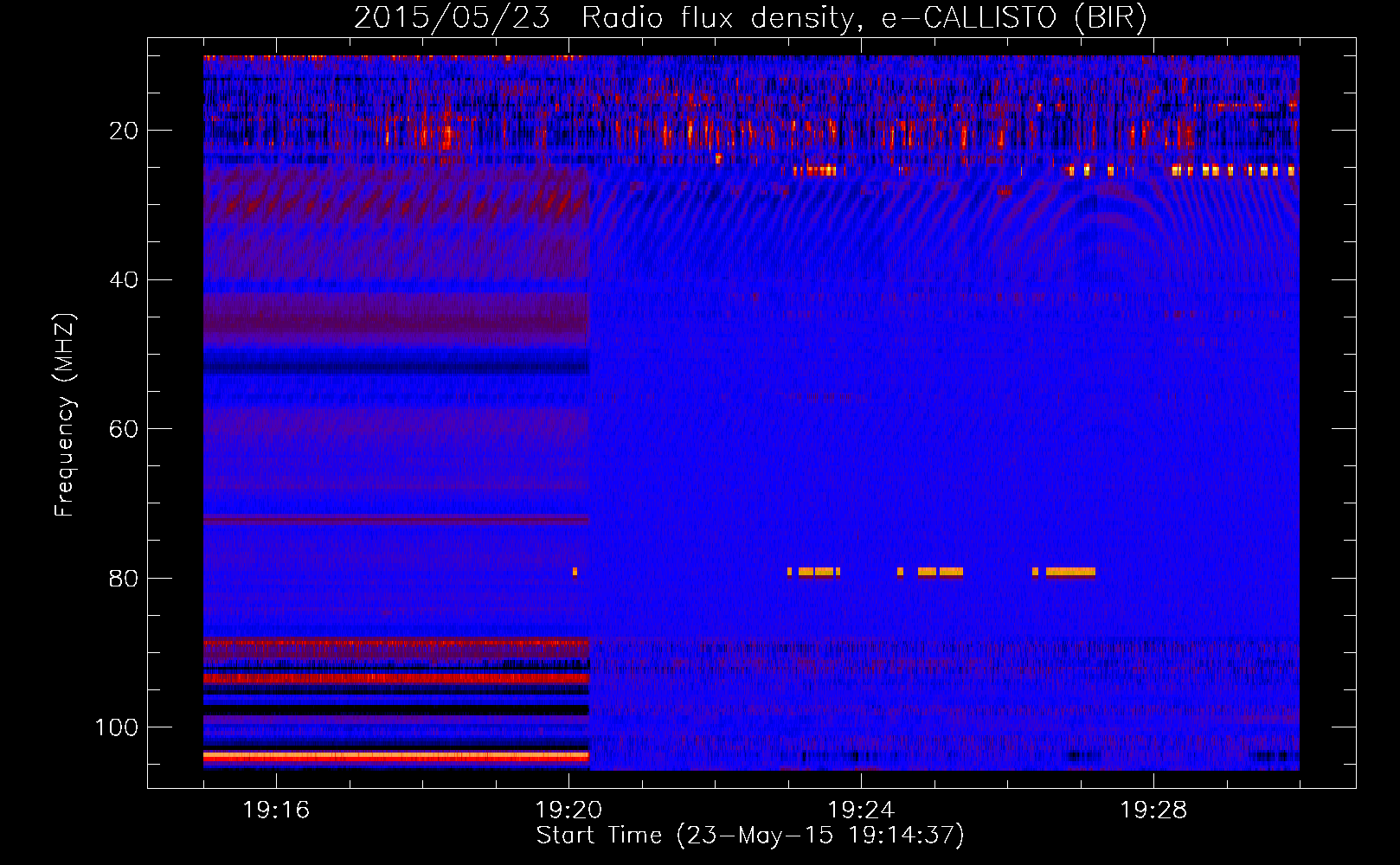
Task: Pick the 19:28 time tick label
Action: pyautogui.click(x=1153, y=810)
